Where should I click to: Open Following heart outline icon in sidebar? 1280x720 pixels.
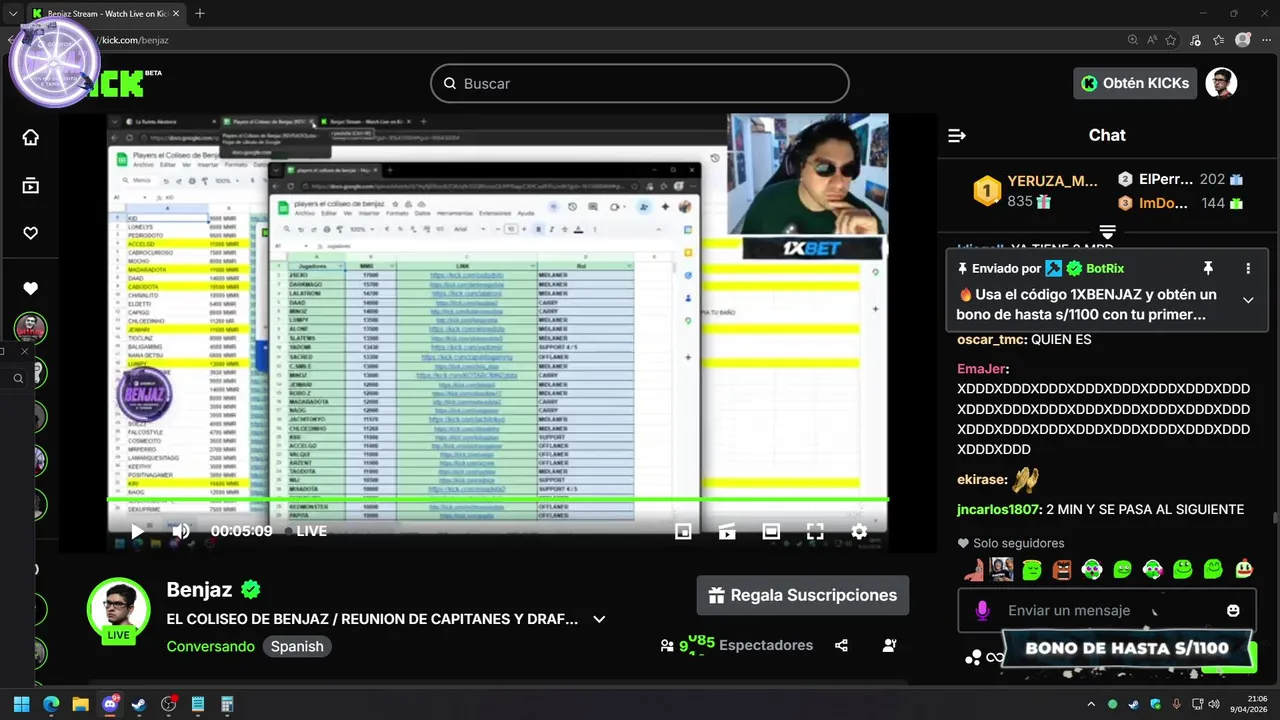(31, 233)
